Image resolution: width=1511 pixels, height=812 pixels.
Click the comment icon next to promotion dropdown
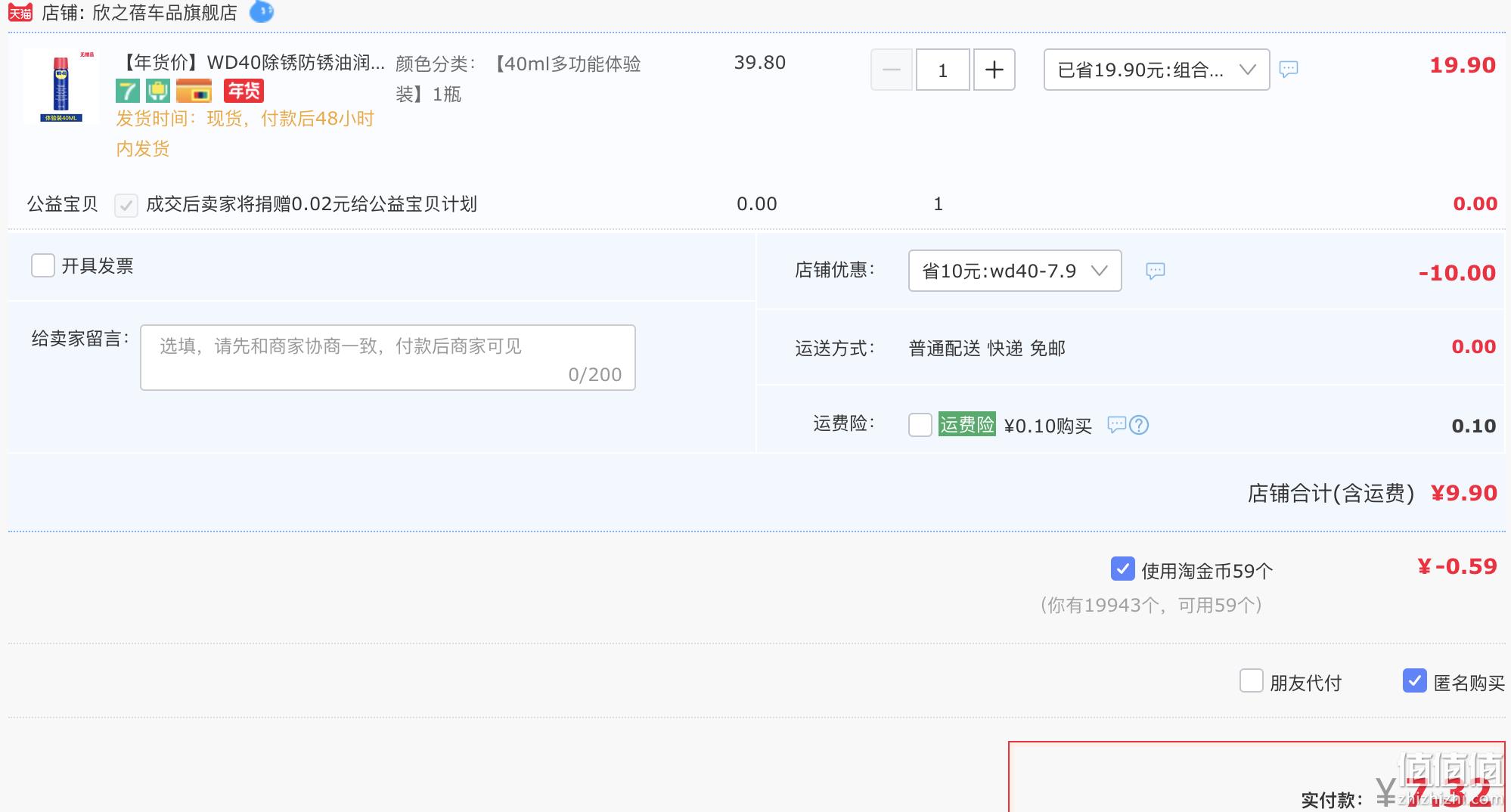[1289, 70]
